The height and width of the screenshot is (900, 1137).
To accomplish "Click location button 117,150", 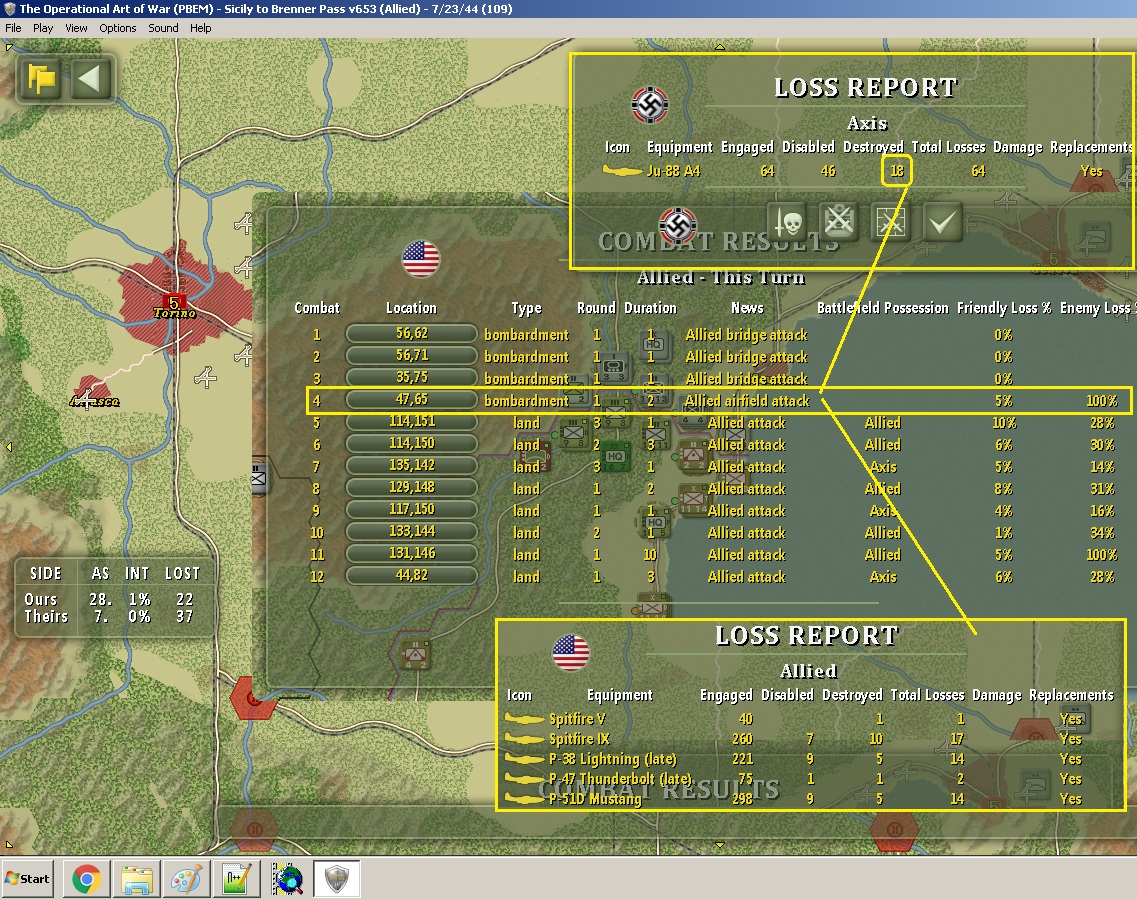I will click(x=411, y=509).
